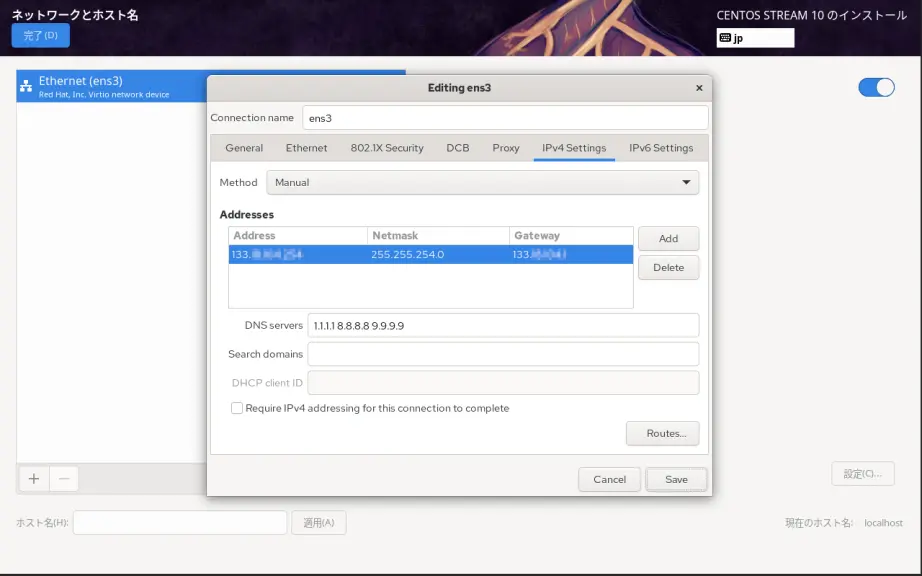Click the Netmask column header
This screenshot has width=922, height=576.
[438, 236]
